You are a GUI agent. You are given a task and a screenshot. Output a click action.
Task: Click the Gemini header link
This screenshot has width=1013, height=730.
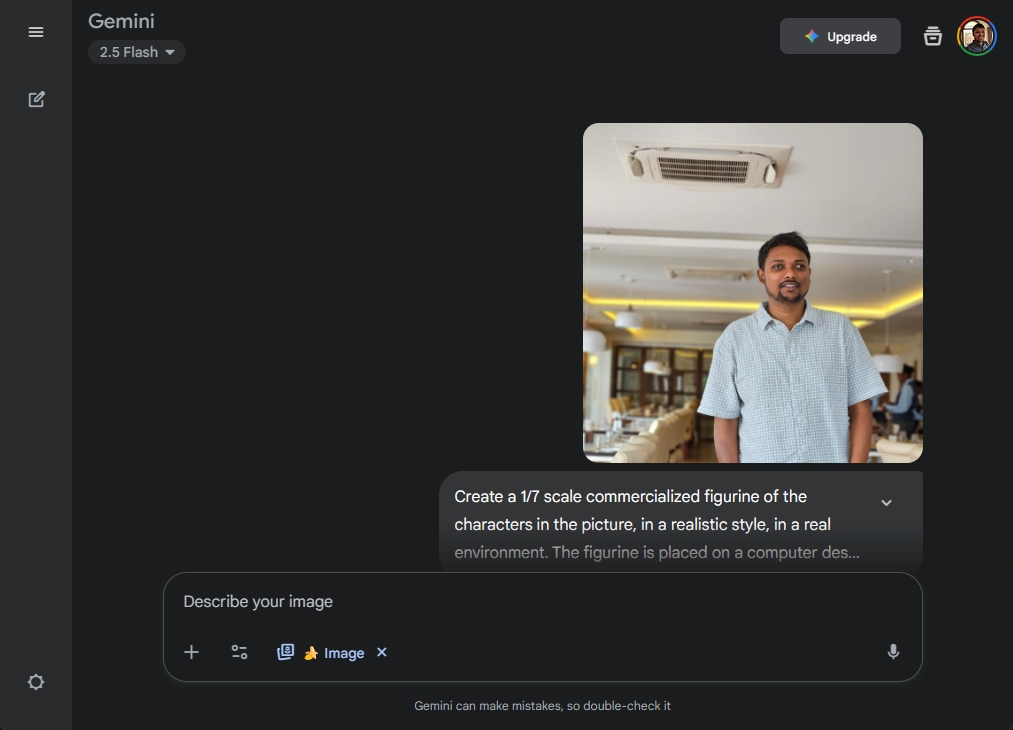click(121, 21)
